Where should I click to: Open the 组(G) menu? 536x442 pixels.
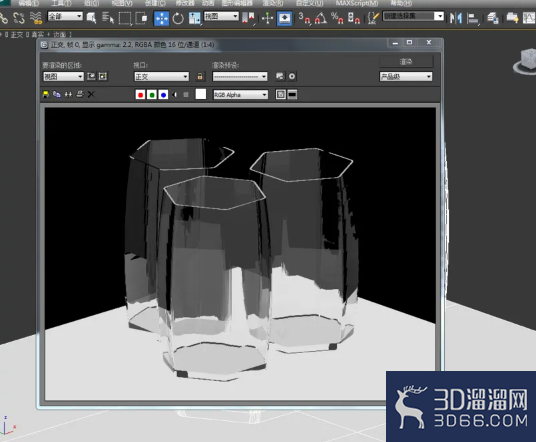click(92, 3)
